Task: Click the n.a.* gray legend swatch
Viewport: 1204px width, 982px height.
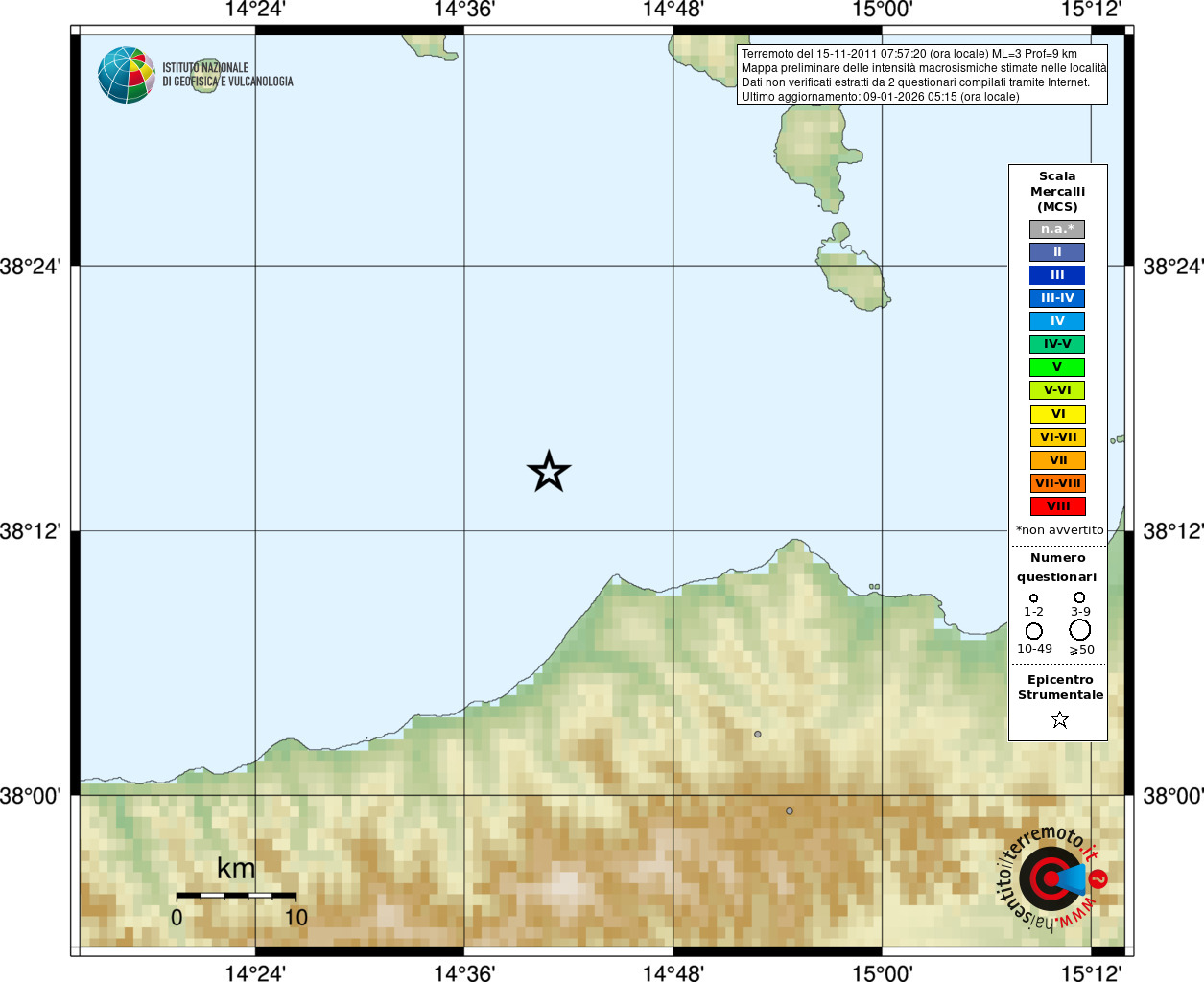Action: click(1057, 229)
